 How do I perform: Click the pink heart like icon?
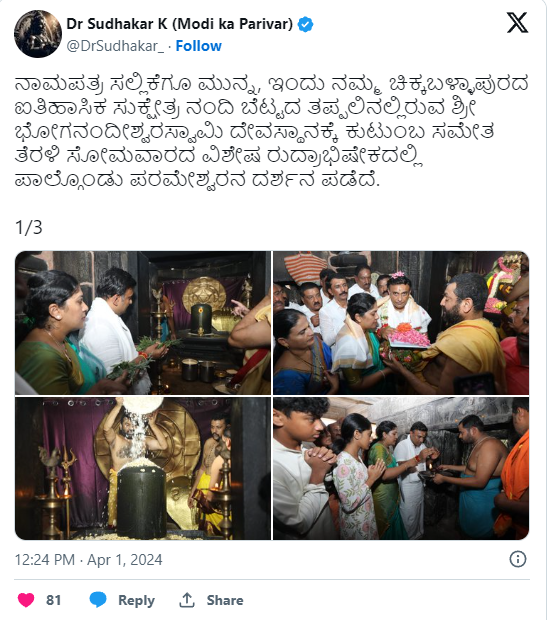pos(26,600)
